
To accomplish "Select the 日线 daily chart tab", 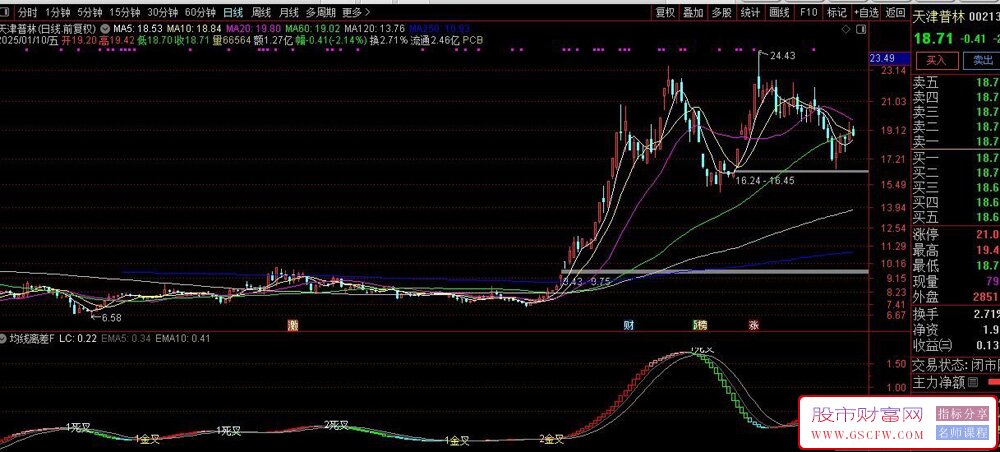I will 233,11.
